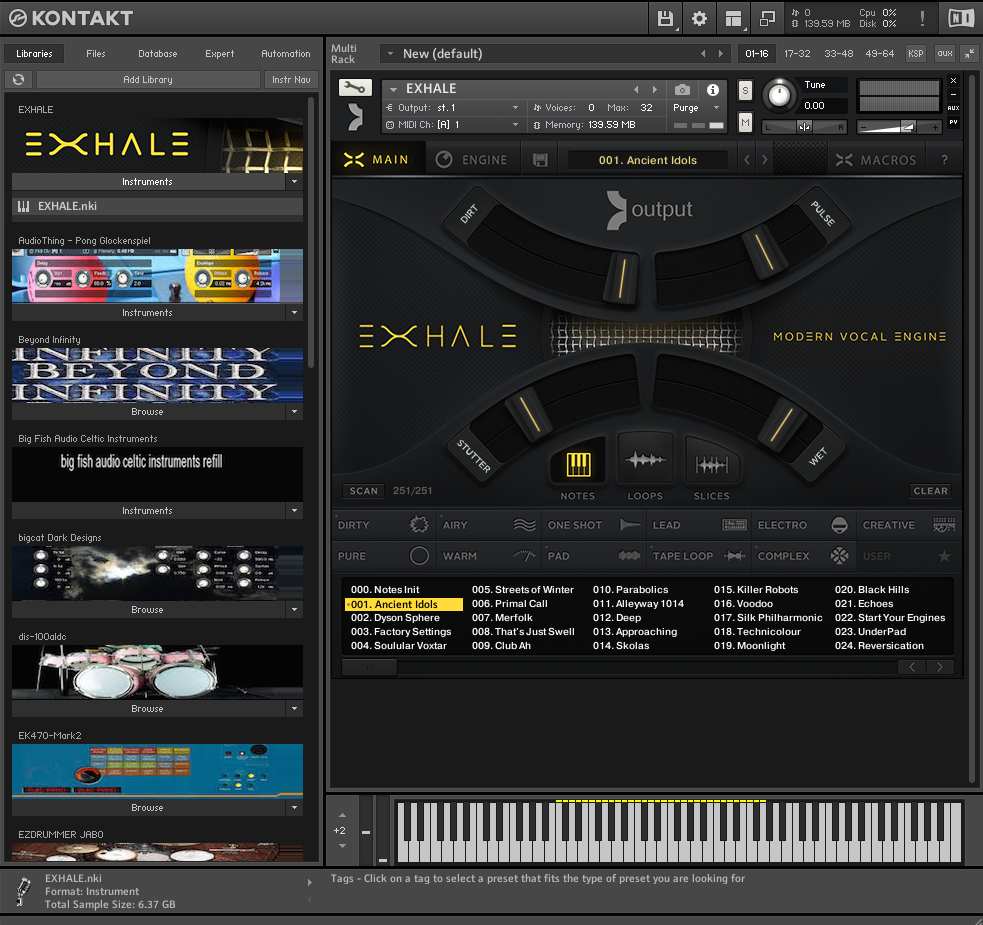Click previous instrument arrow in EXHALE header
The image size is (983, 925).
[x=636, y=90]
